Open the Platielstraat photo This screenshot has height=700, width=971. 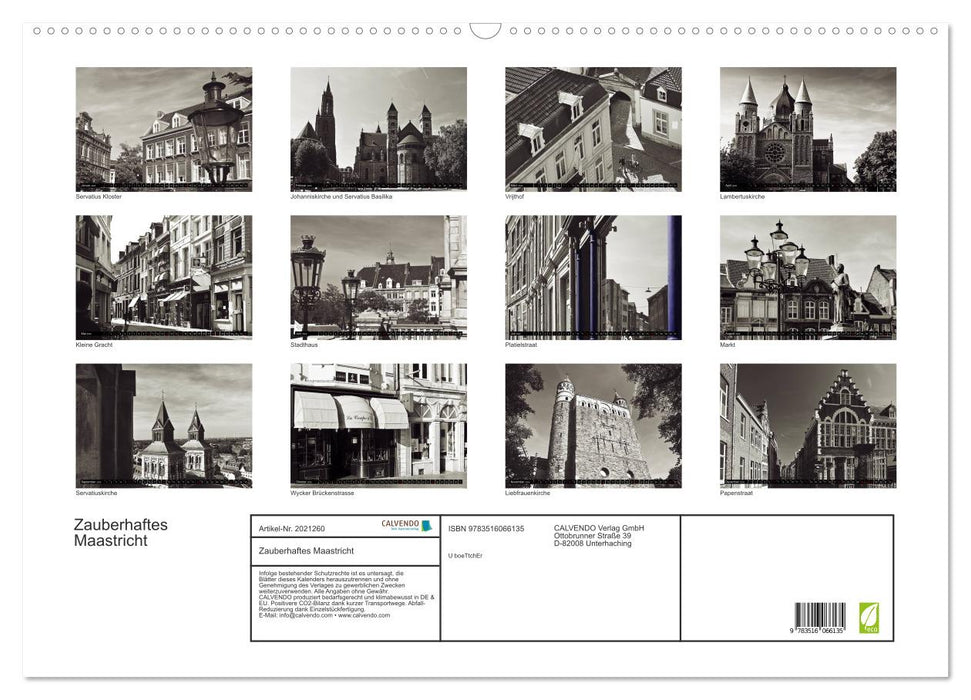593,277
